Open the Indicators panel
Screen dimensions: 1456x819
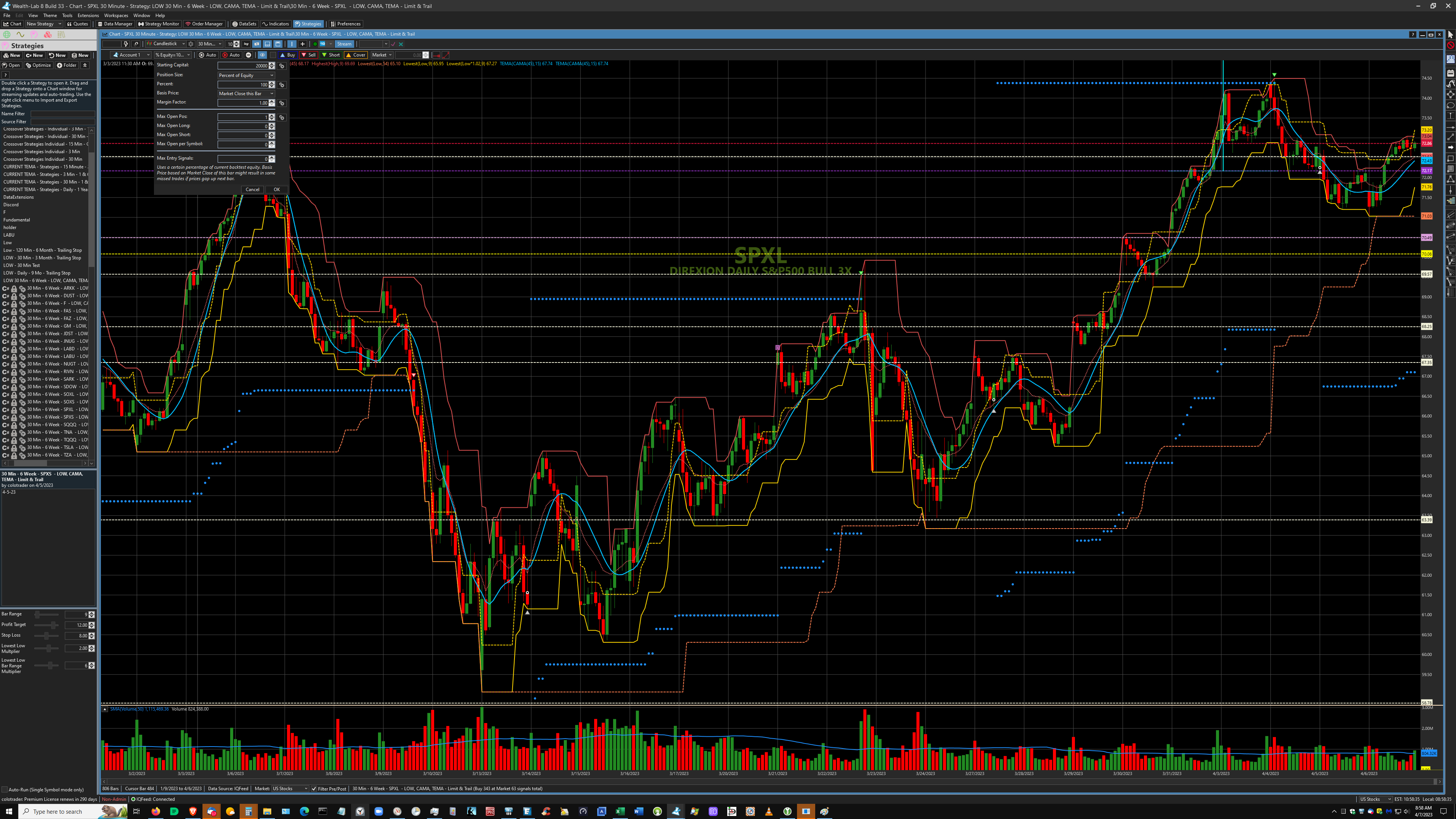click(x=276, y=24)
